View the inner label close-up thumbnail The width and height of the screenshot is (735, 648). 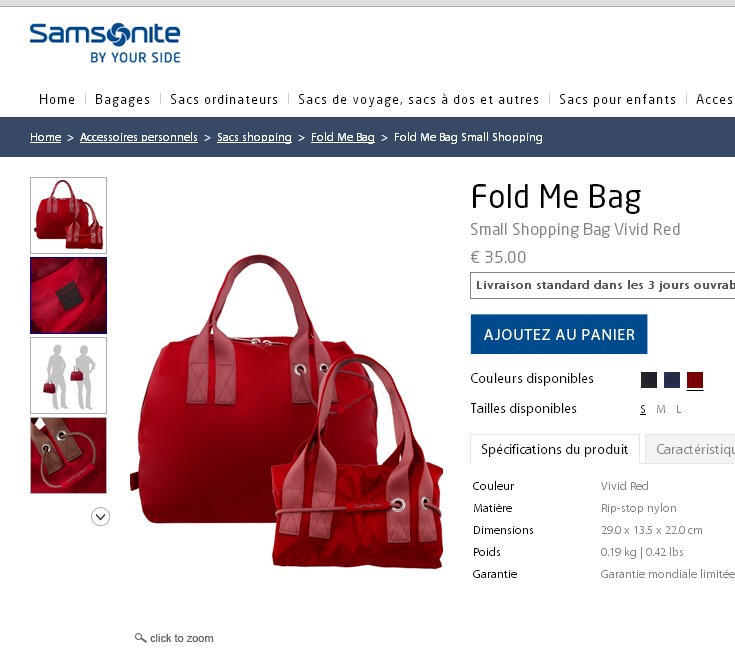tap(68, 295)
